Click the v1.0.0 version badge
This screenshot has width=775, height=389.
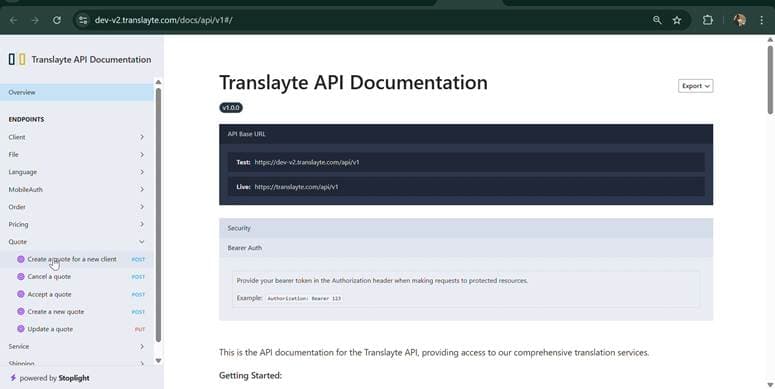[x=231, y=108]
